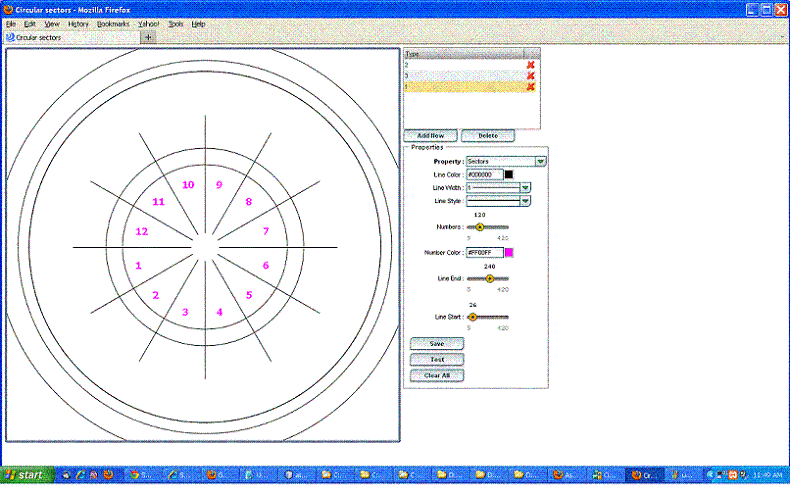Open the Line Width dropdown

(525, 187)
